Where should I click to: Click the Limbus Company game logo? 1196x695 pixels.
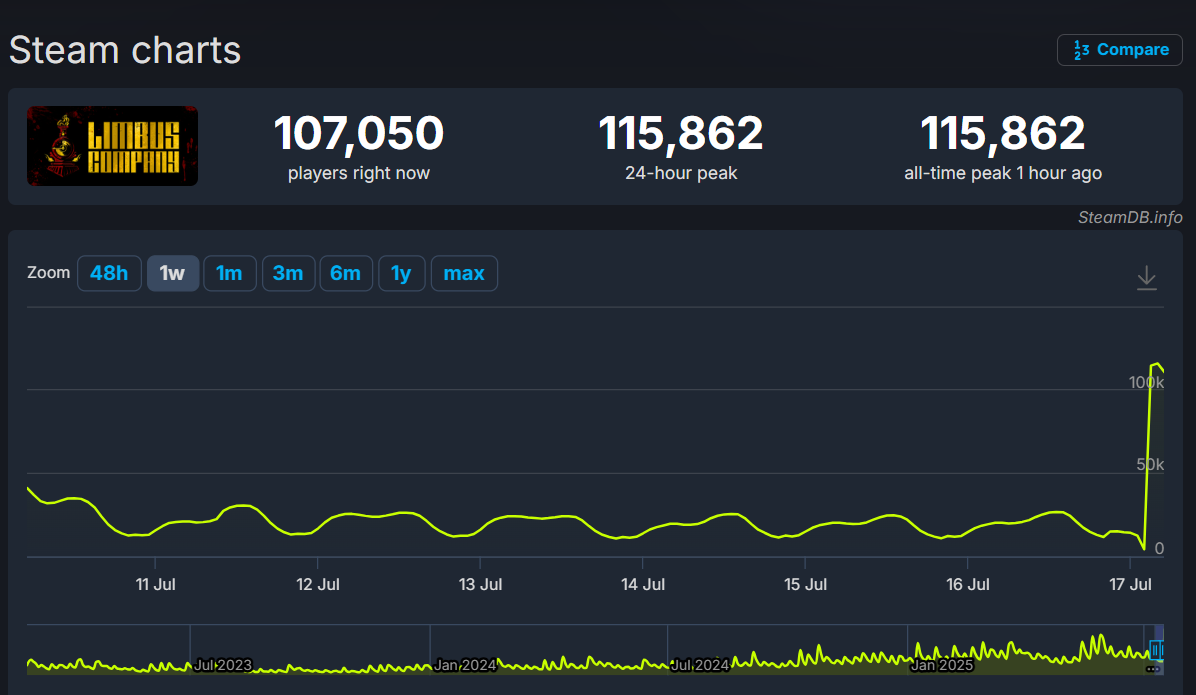[x=112, y=146]
